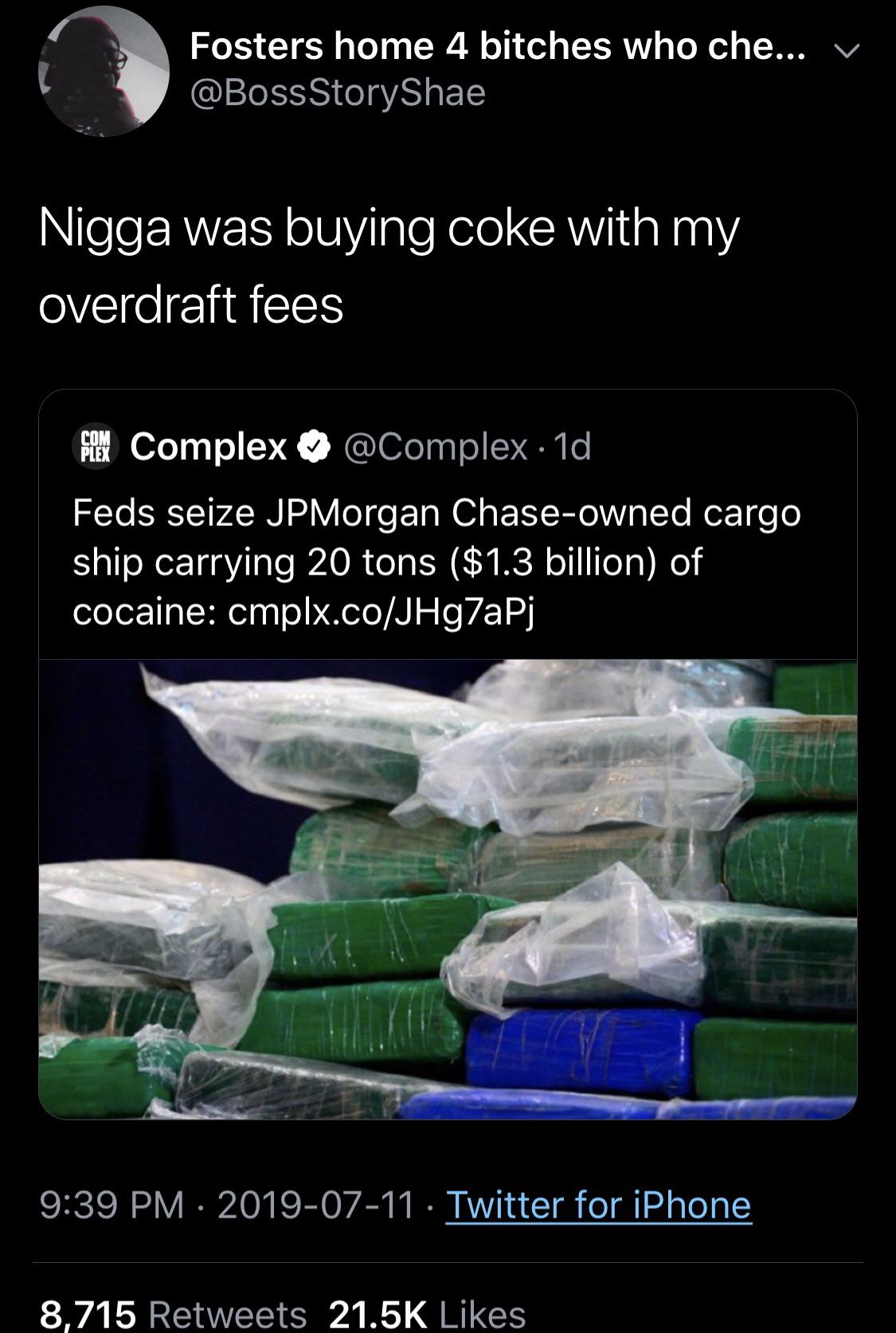Open the cocaine bricks photo
Image resolution: width=896 pixels, height=1333 pixels.
click(448, 889)
